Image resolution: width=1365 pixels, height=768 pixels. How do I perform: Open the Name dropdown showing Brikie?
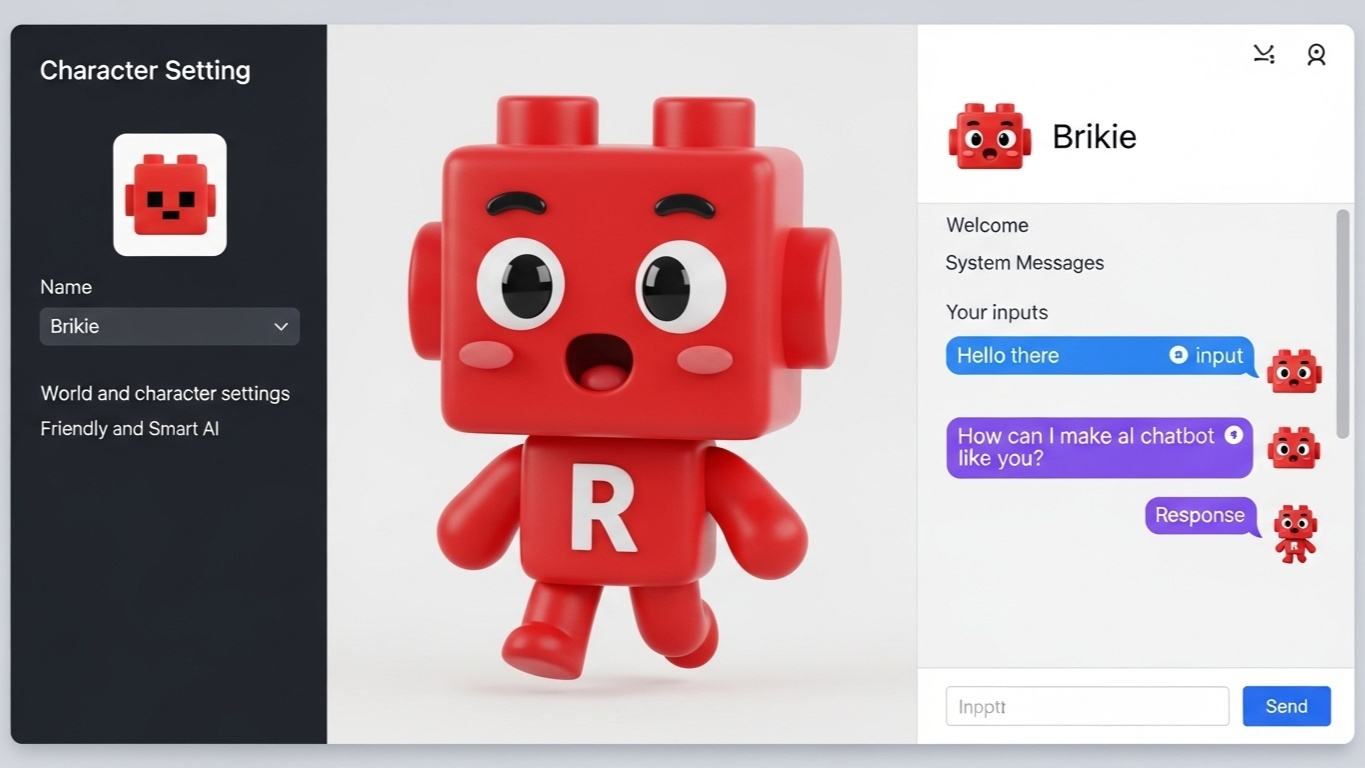[169, 326]
